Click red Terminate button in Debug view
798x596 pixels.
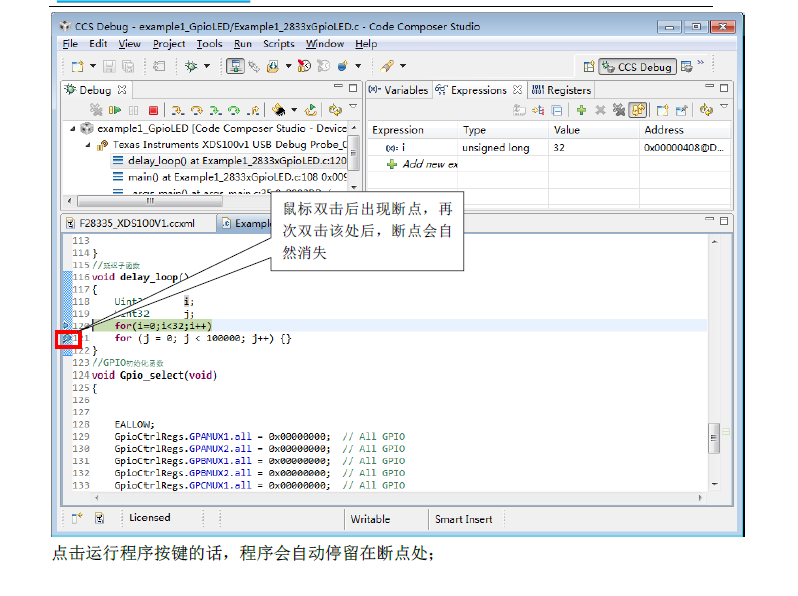[153, 110]
